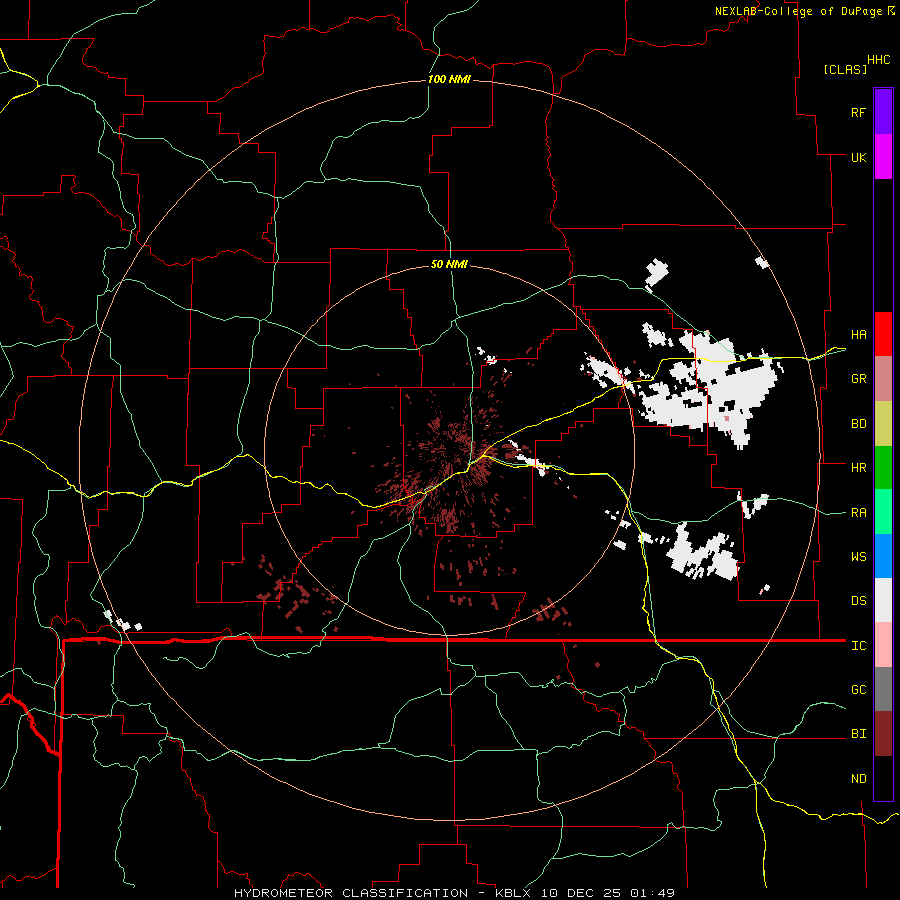Select the light pink IC legend swatch
900x900 pixels.
point(883,645)
